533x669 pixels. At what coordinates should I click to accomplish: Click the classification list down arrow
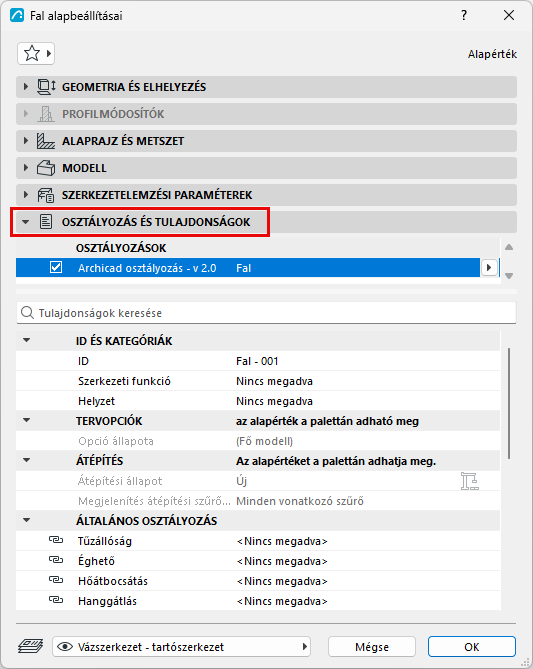tap(509, 276)
